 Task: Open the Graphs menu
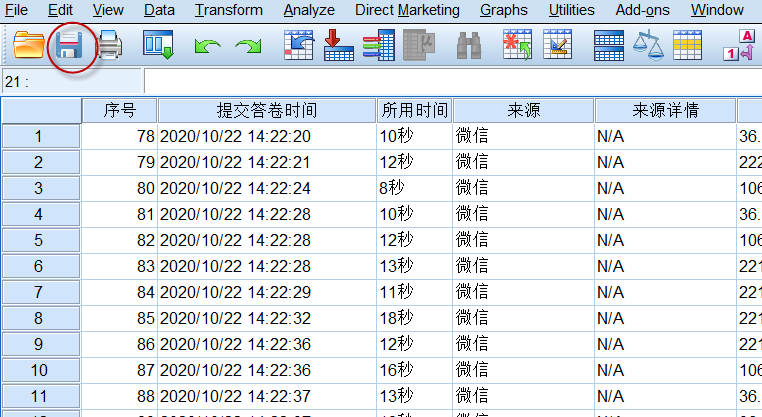pyautogui.click(x=503, y=10)
